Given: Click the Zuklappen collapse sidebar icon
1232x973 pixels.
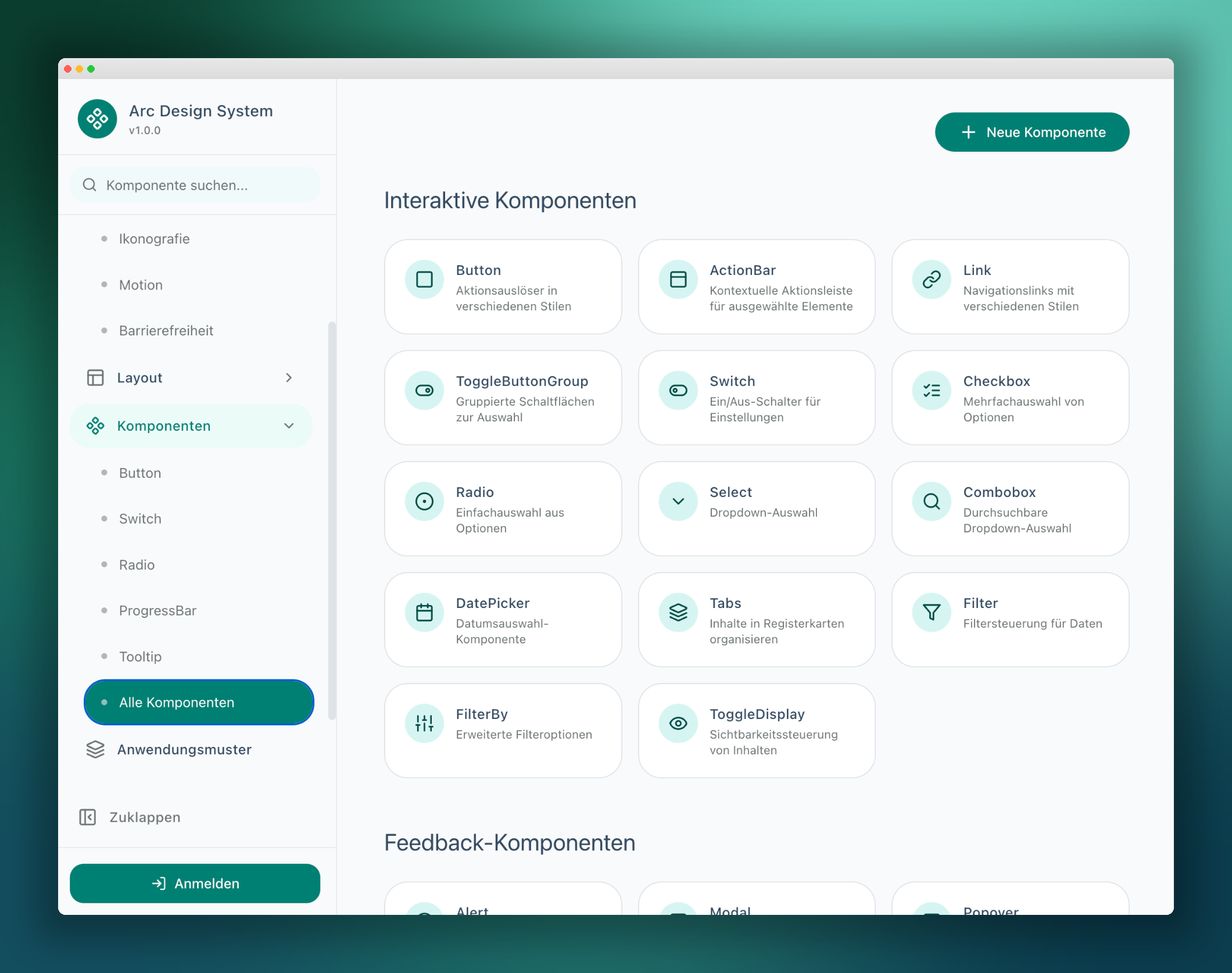Looking at the screenshot, I should (x=88, y=817).
